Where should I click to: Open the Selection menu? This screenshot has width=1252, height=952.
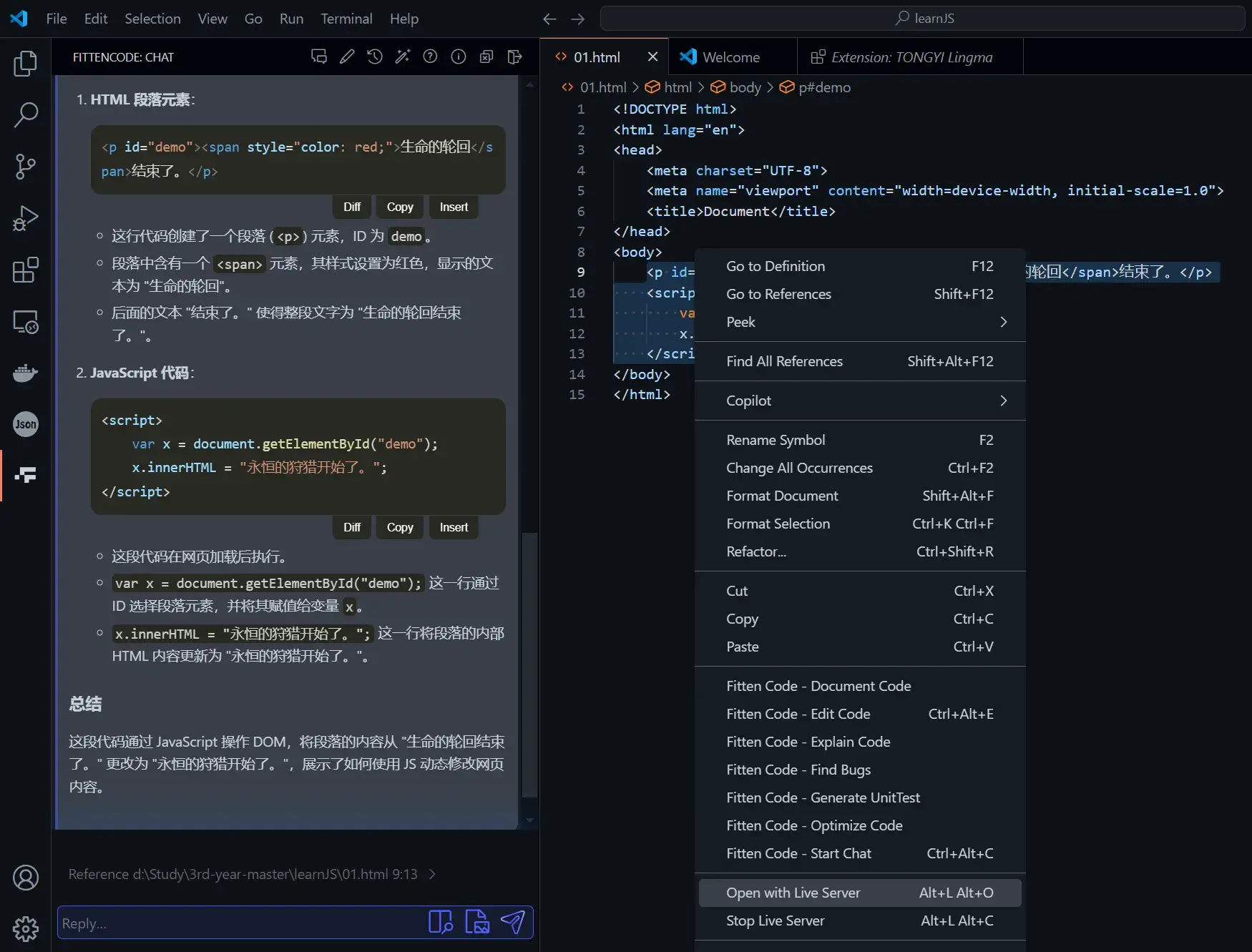[152, 19]
